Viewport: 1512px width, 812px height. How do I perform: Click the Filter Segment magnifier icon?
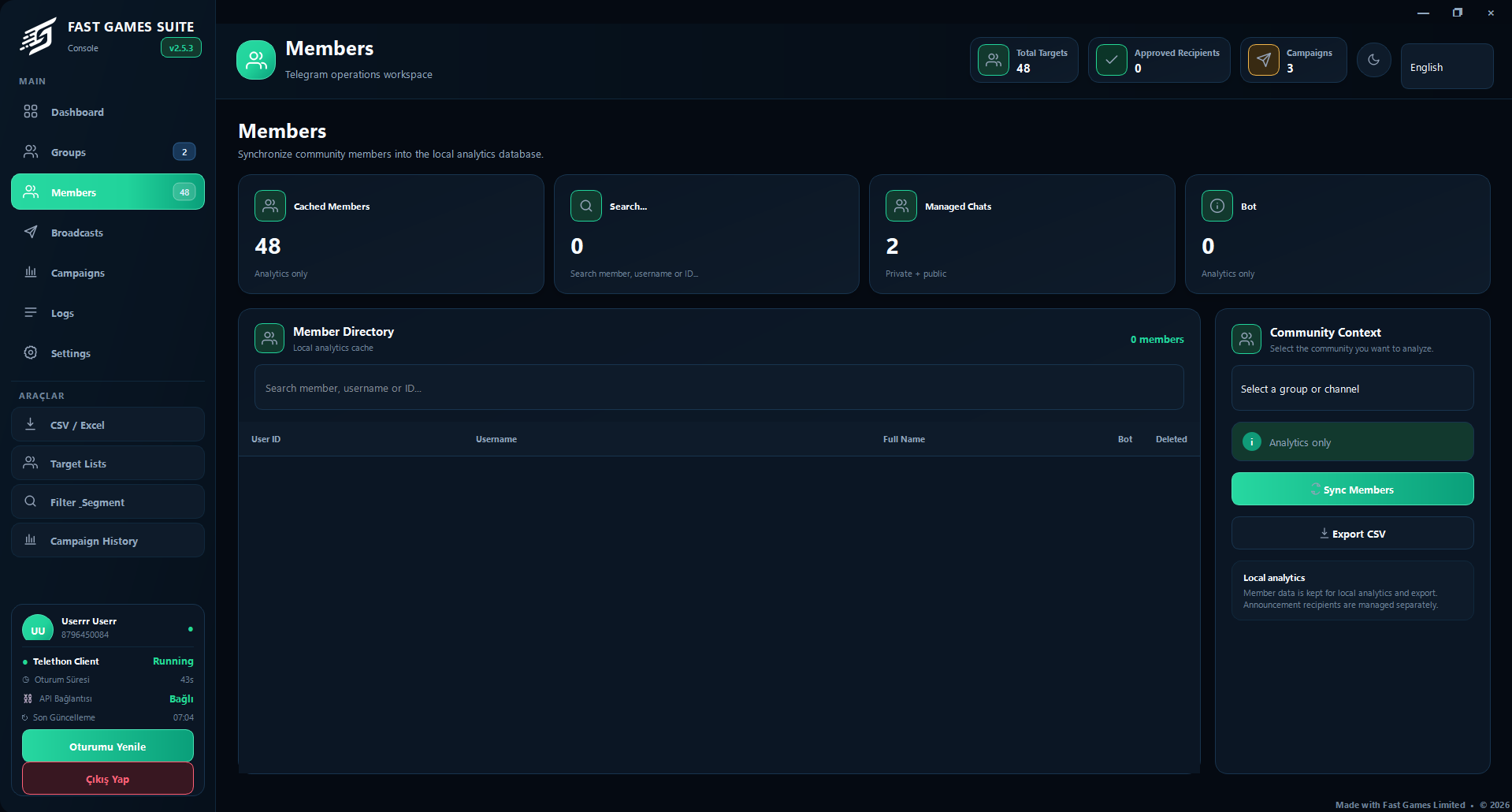(x=31, y=501)
